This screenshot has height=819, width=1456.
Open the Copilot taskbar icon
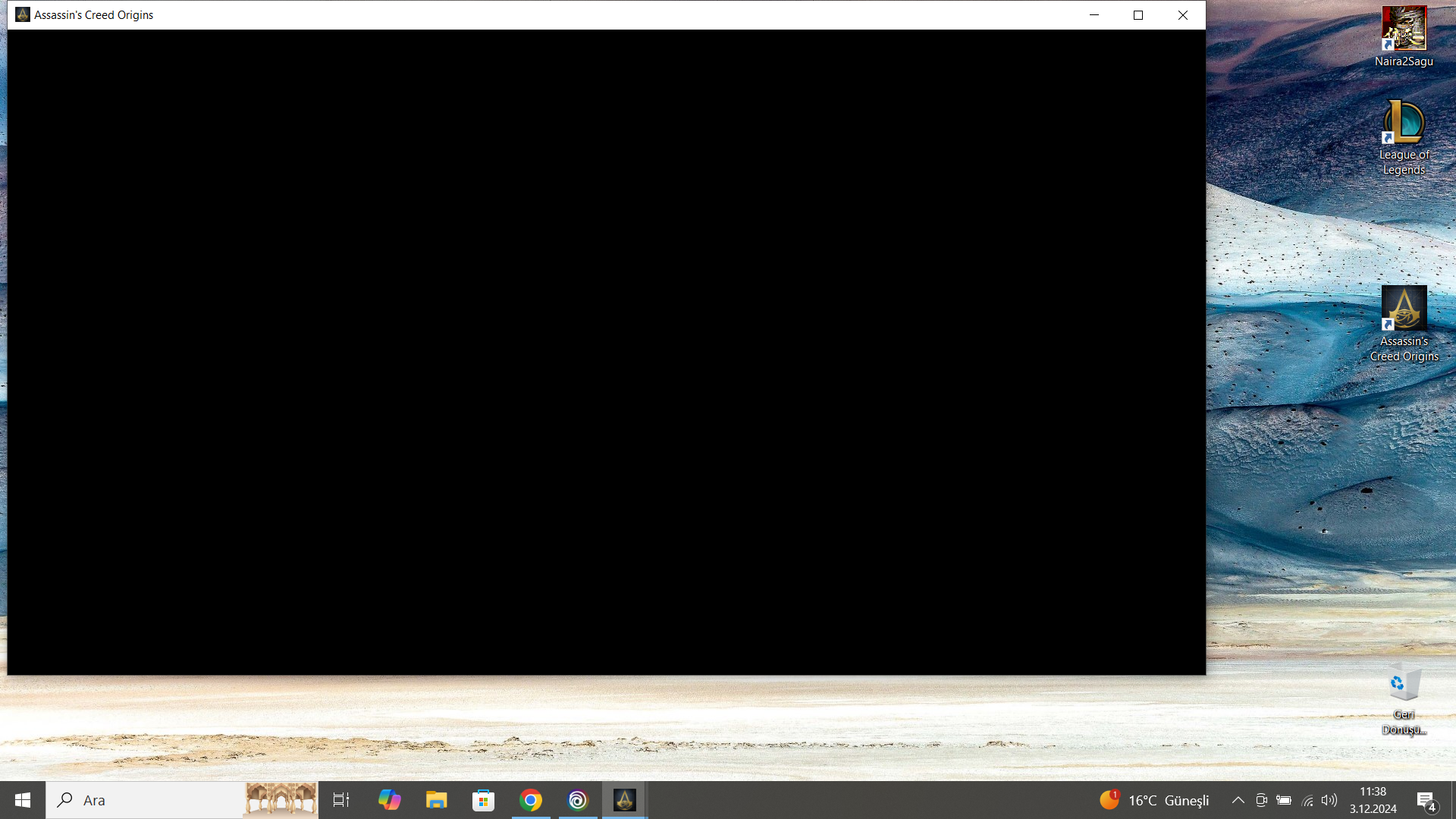(389, 800)
